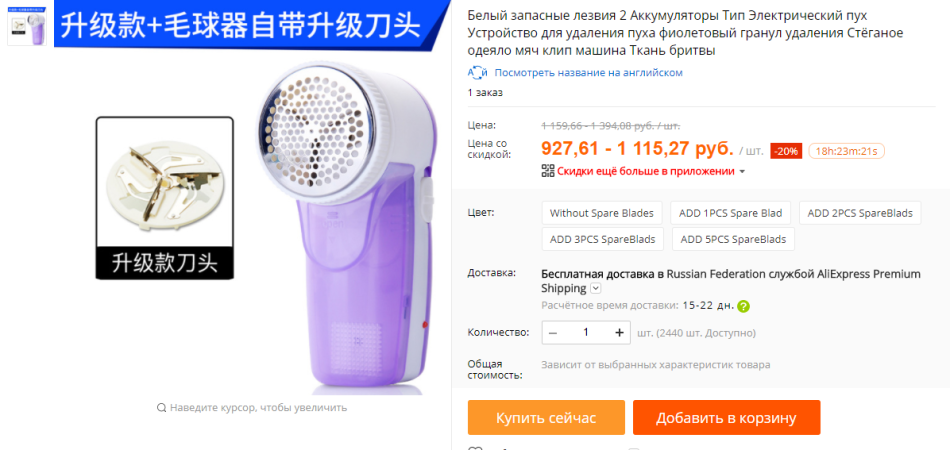Choose the ADD 3PCS SpareBlads variant
This screenshot has height=450, width=950.
[x=602, y=239]
